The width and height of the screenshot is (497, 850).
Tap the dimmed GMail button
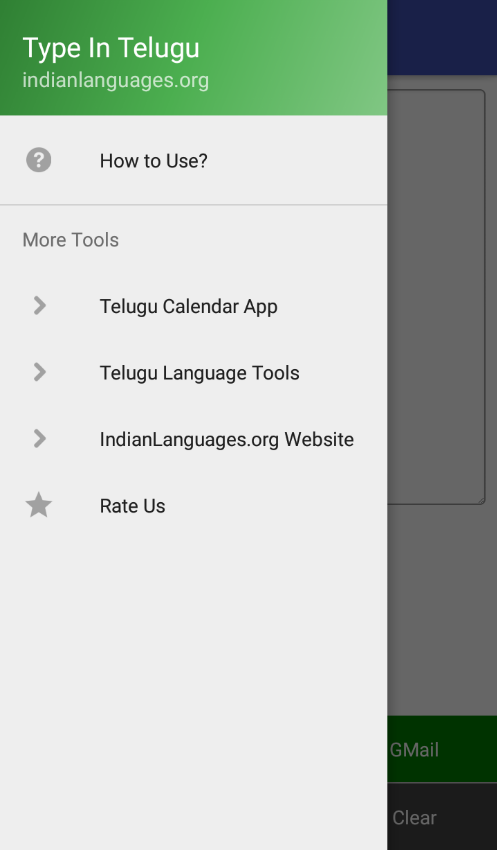pos(442,749)
